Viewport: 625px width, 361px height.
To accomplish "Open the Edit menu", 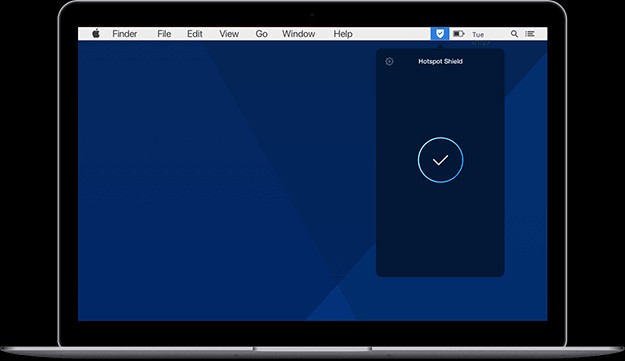I will coord(195,34).
